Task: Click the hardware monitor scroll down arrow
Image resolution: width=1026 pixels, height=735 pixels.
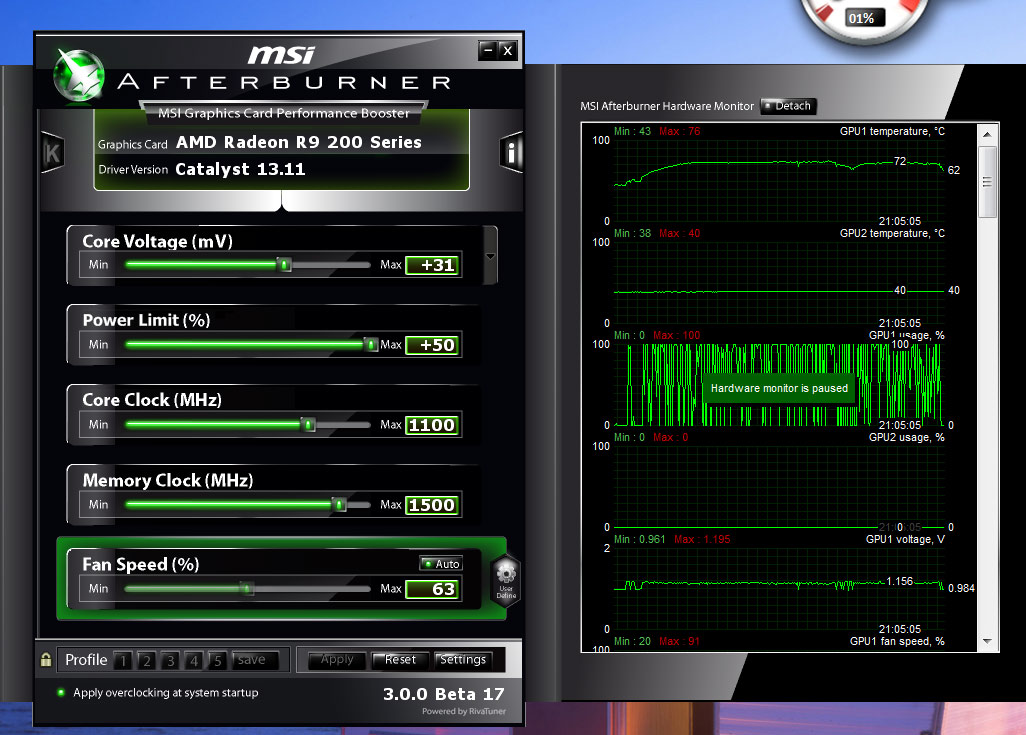Action: 987,641
